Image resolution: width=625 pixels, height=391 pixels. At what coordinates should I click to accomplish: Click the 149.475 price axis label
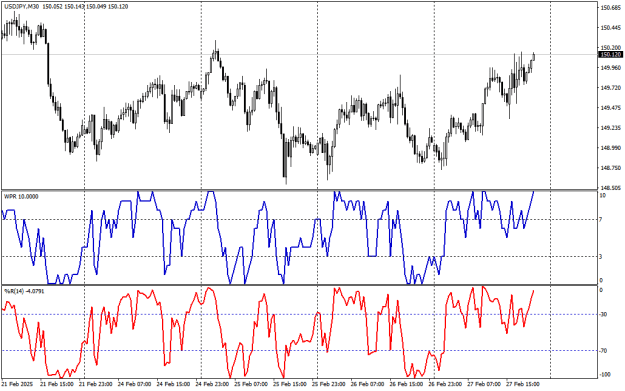(611, 108)
